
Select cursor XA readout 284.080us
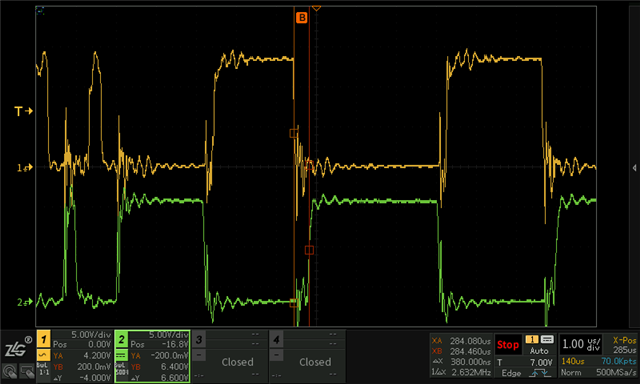coord(470,340)
